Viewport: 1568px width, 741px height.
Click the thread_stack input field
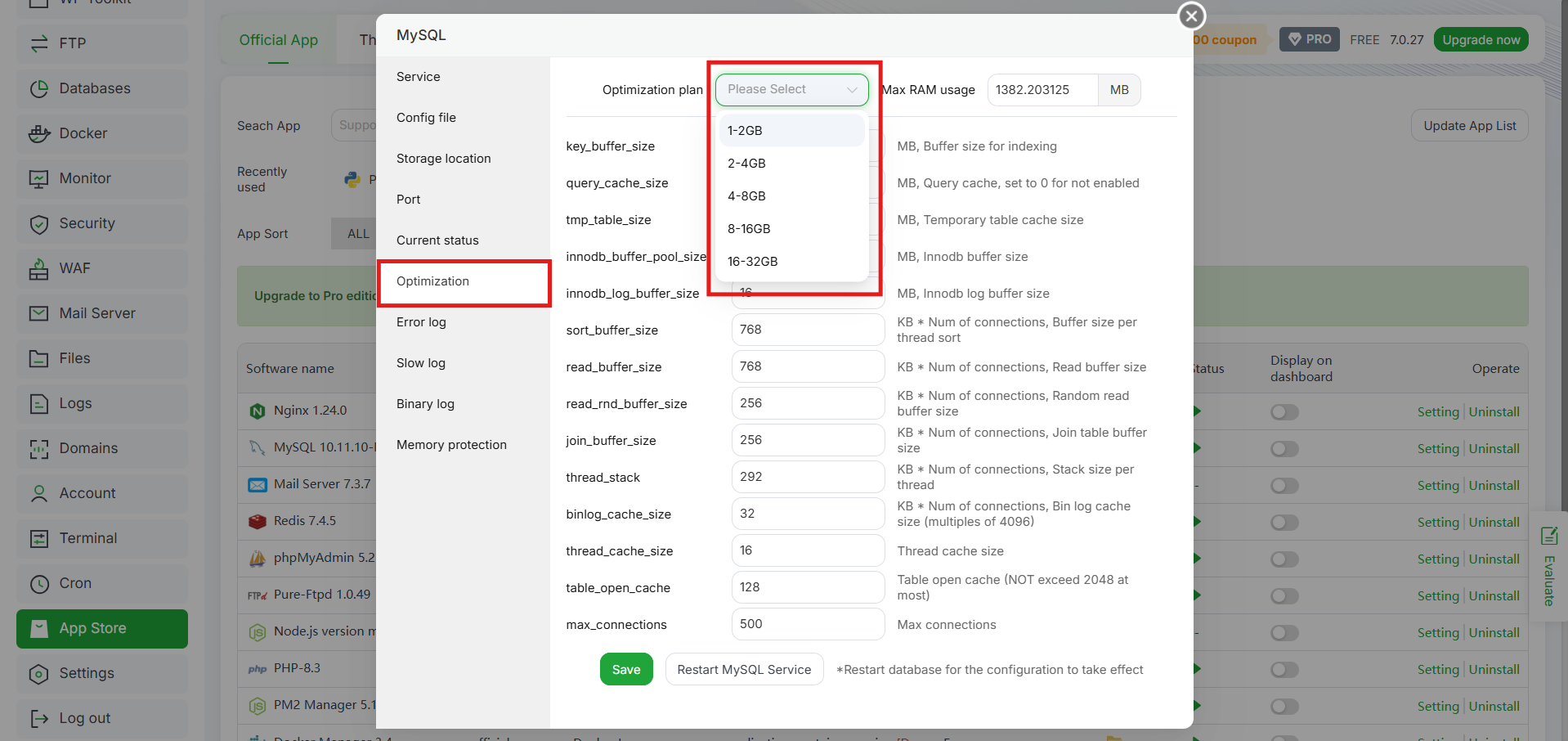point(808,477)
